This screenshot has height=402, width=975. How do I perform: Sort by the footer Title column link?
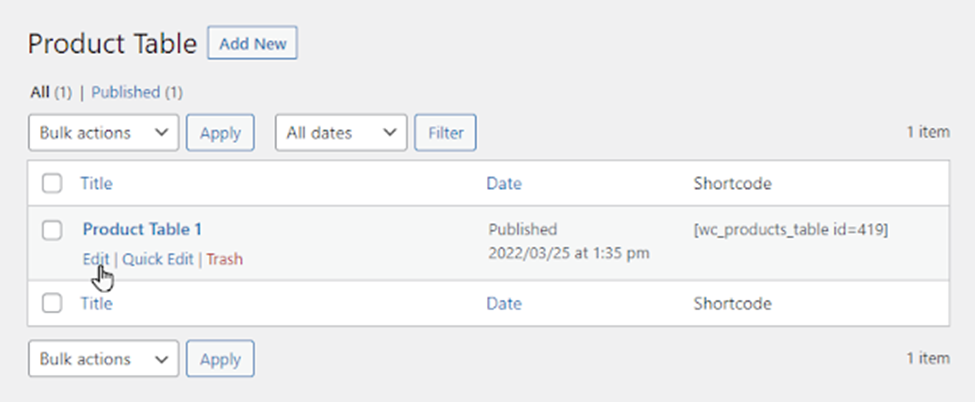click(96, 303)
